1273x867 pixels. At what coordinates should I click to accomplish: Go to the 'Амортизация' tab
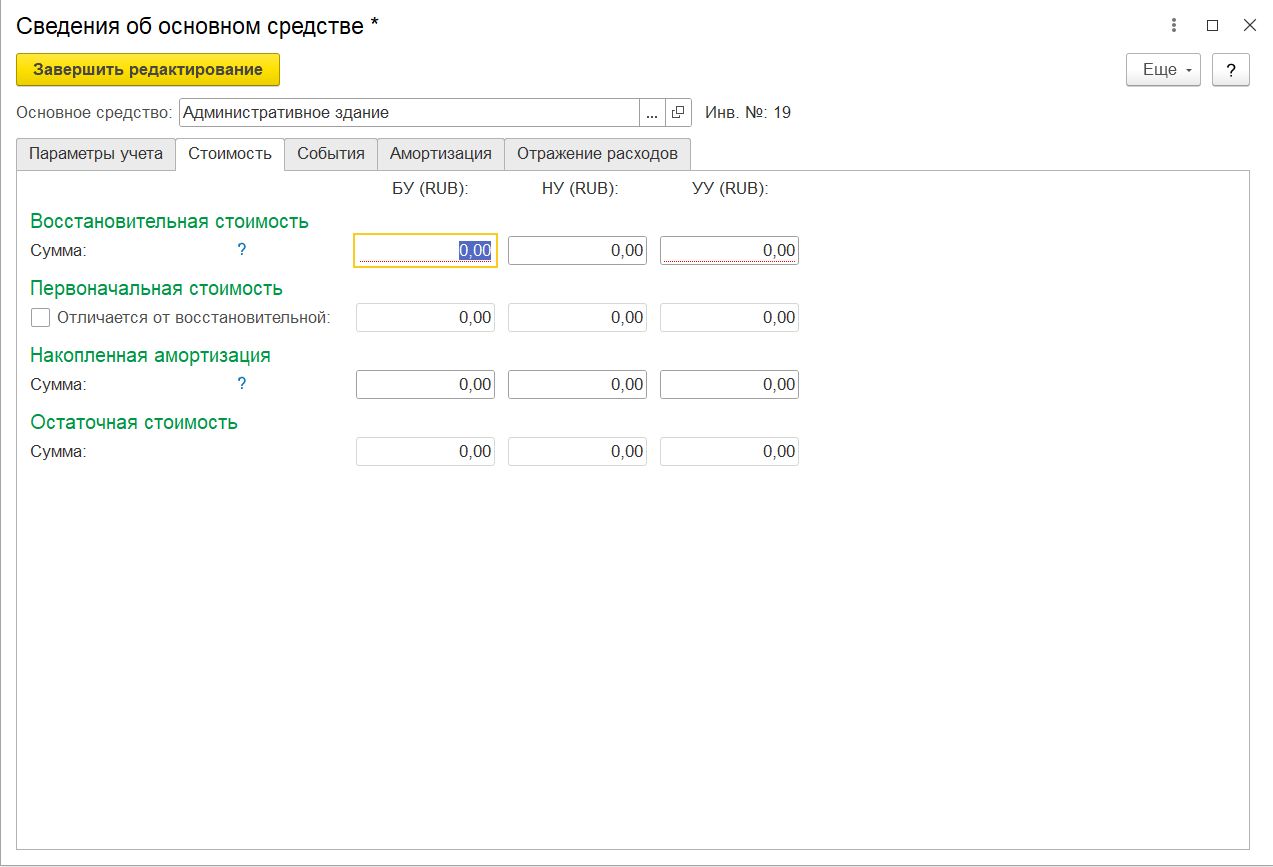441,154
